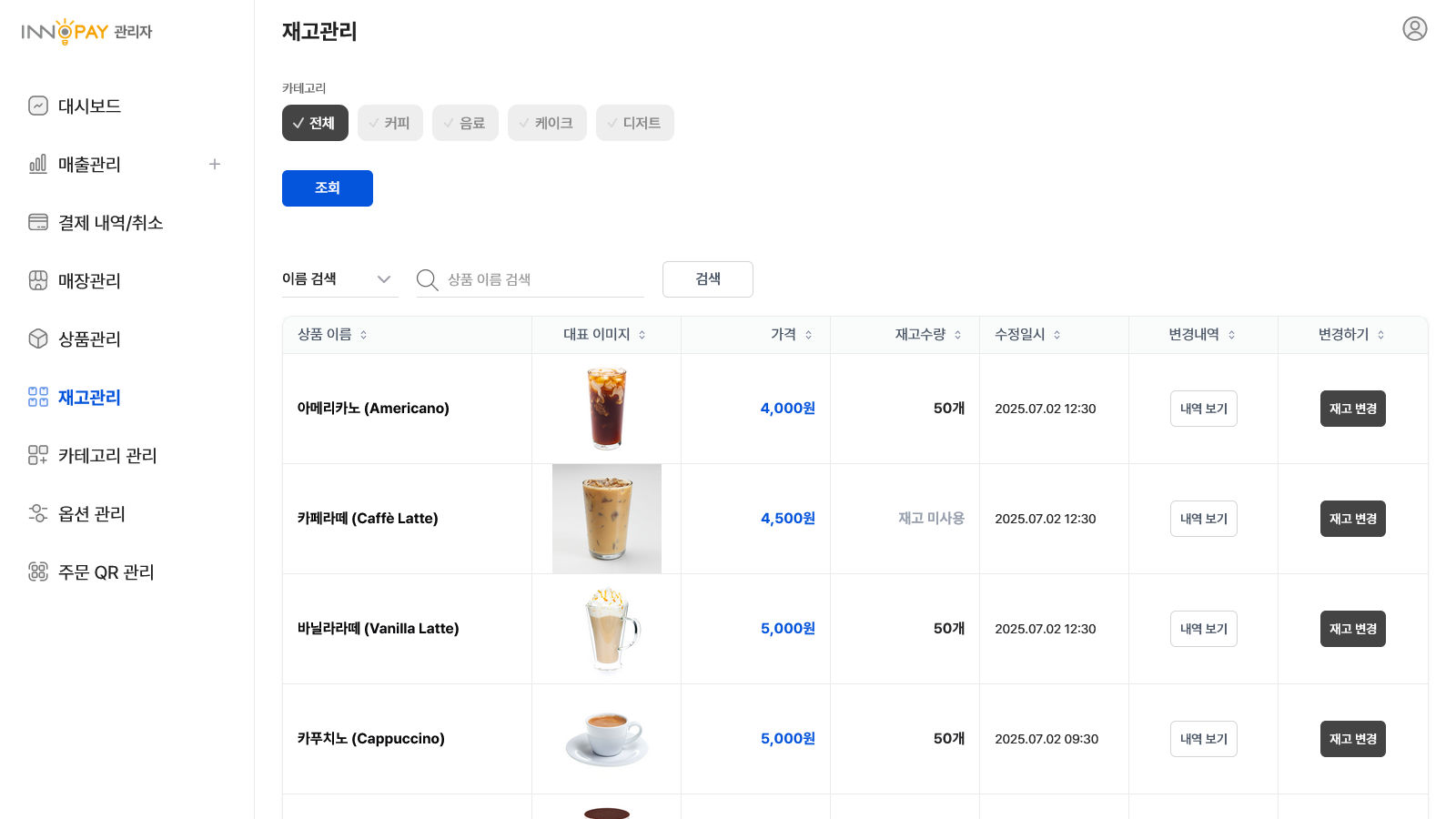Image resolution: width=1456 pixels, height=819 pixels.
Task: Open the user profile icon
Action: pyautogui.click(x=1414, y=29)
